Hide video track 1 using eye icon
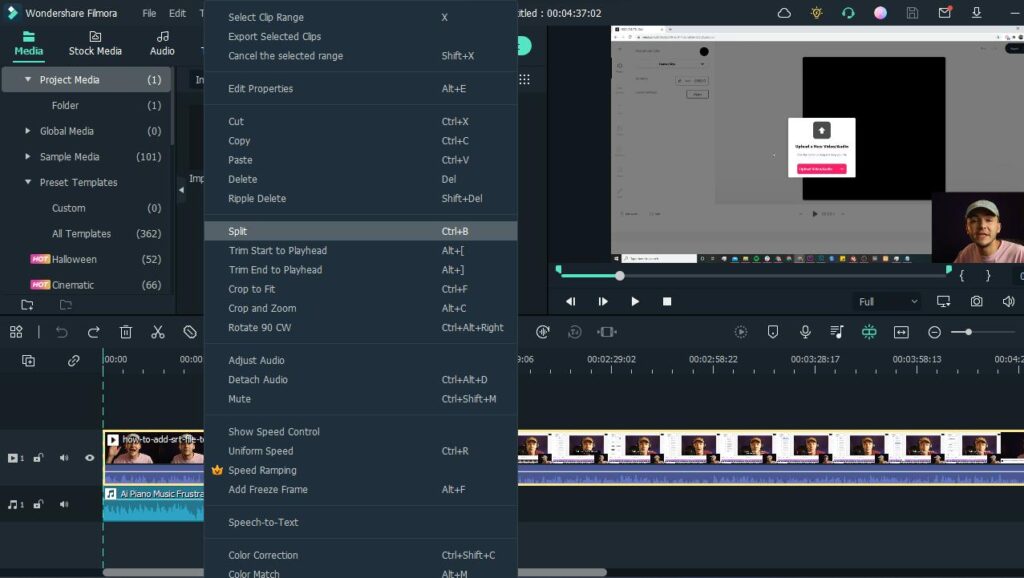Image resolution: width=1024 pixels, height=578 pixels. pos(89,458)
